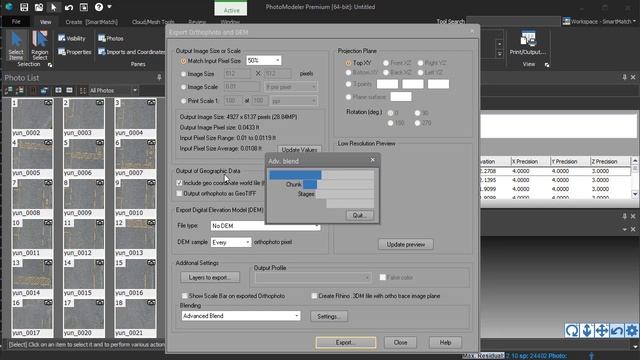
Task: Click the reset-view arrow in the 3D view
Action: (617, 330)
